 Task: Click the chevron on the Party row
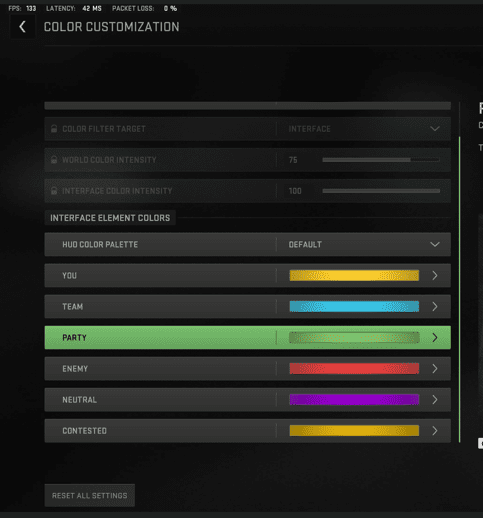coord(435,338)
